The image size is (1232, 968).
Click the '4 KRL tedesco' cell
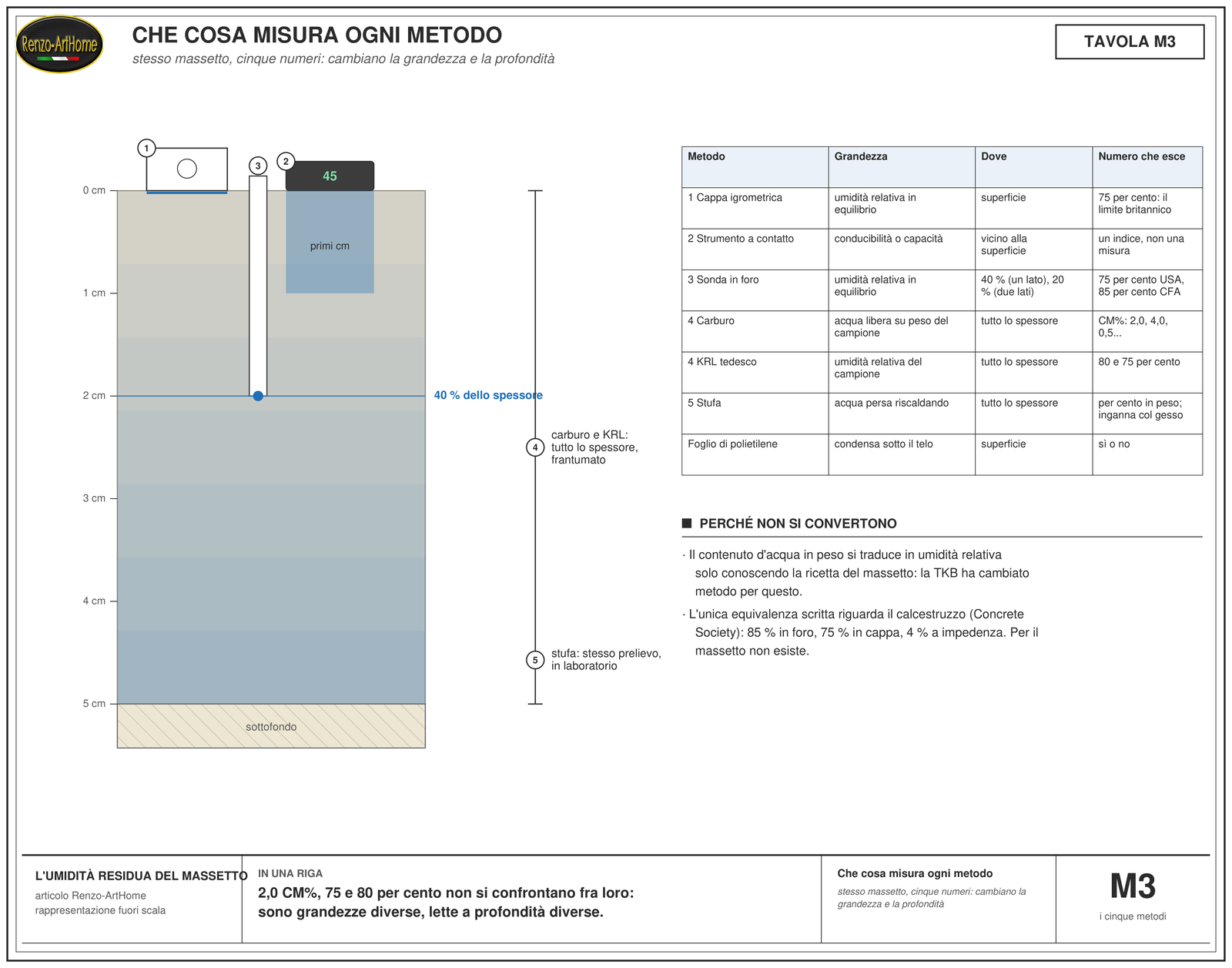(x=755, y=373)
